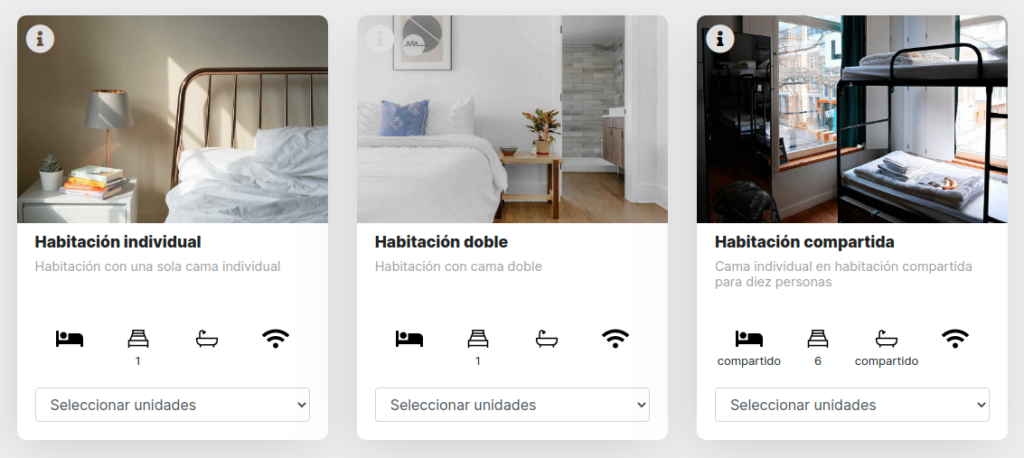Click the bunk bed photo of Habitación compartida
The image size is (1024, 458).
pyautogui.click(x=852, y=119)
